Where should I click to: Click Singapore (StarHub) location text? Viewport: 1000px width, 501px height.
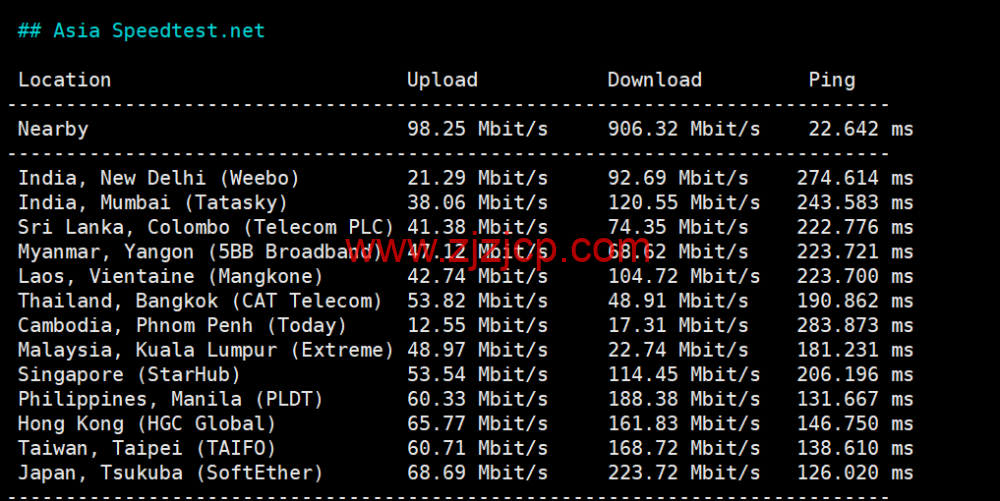pos(129,374)
